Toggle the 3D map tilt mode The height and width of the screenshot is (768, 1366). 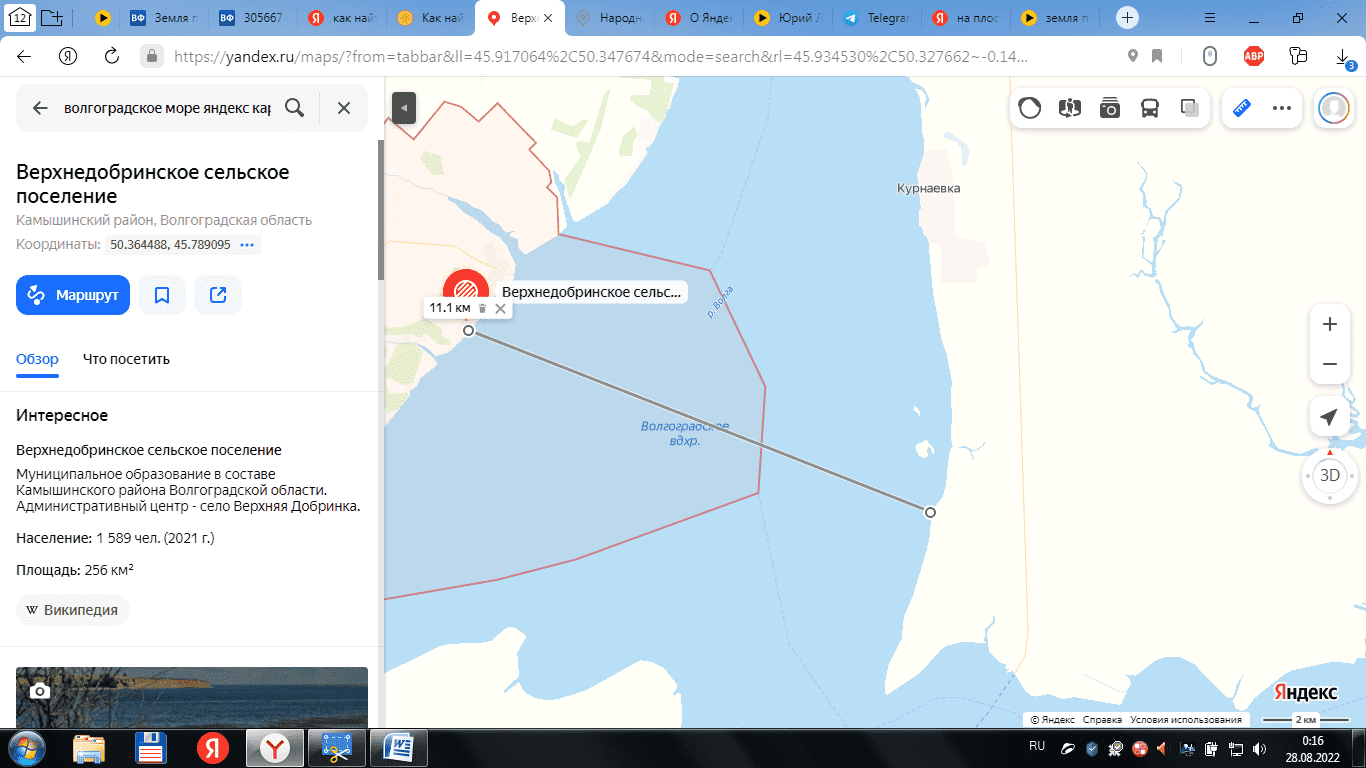point(1329,475)
